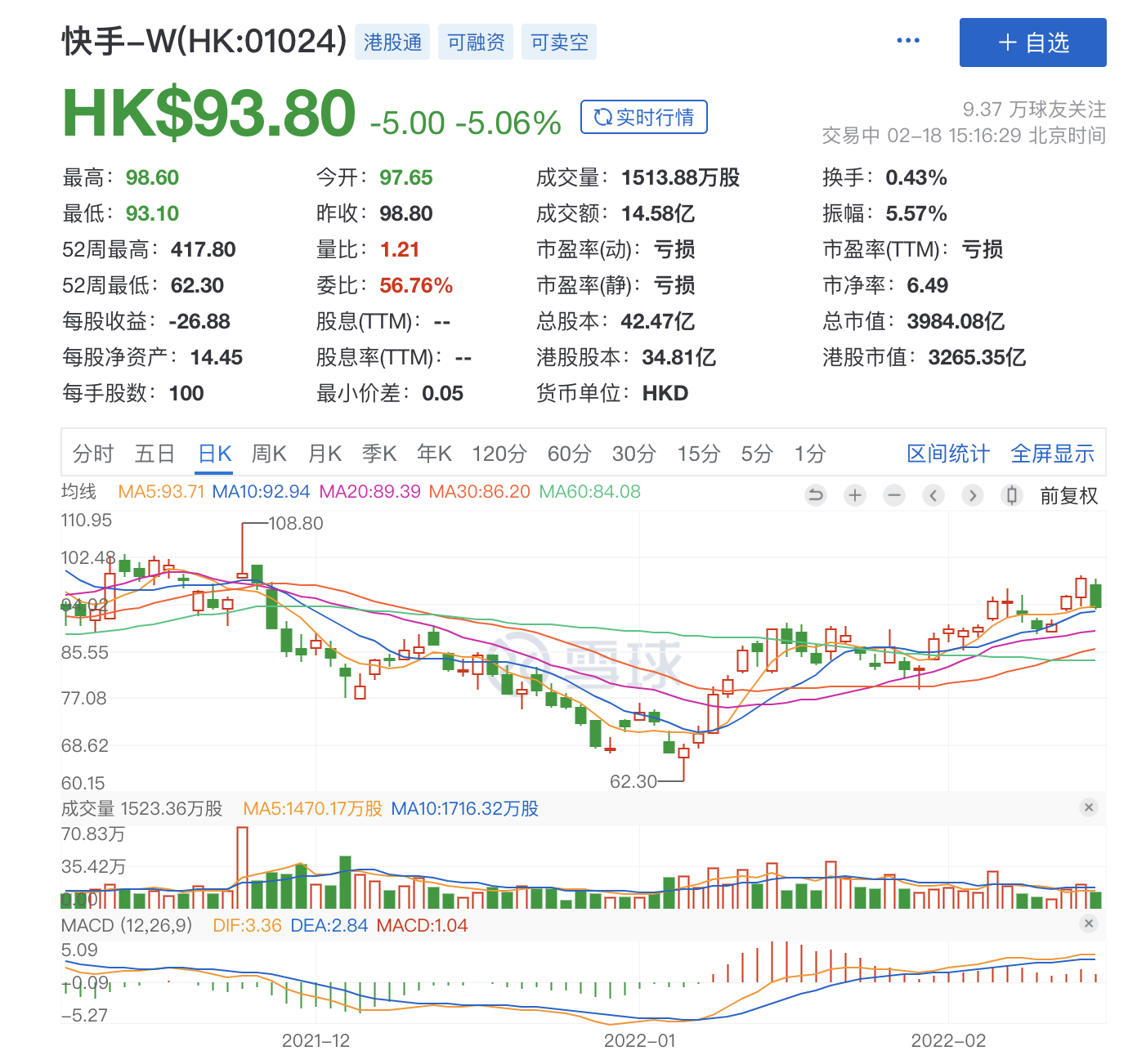This screenshot has width=1146, height=1064.
Task: Click the 成交额 value 14.58亿
Action: point(658,213)
